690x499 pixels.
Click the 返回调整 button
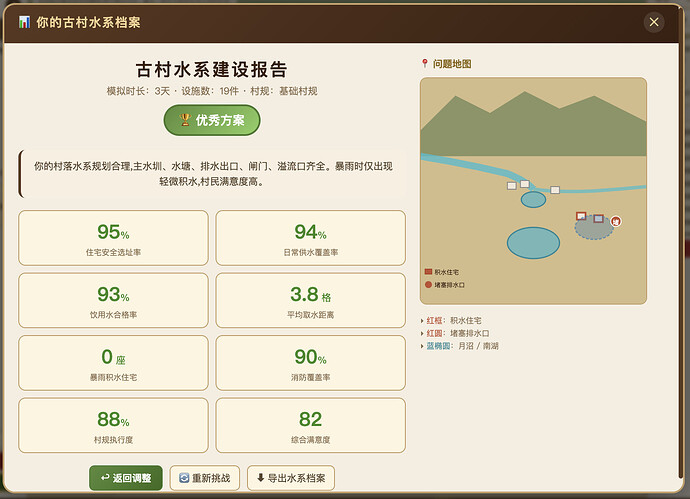(x=126, y=478)
